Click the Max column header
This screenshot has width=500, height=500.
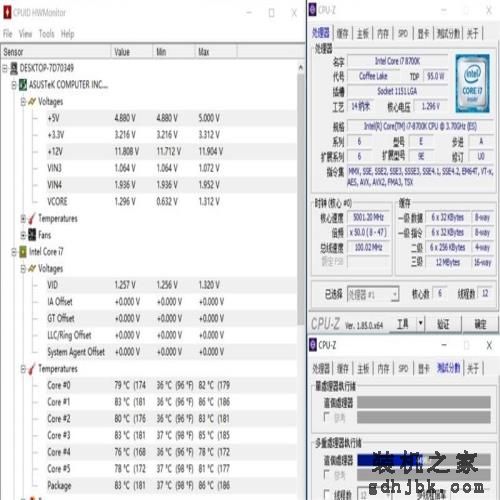pyautogui.click(x=216, y=52)
